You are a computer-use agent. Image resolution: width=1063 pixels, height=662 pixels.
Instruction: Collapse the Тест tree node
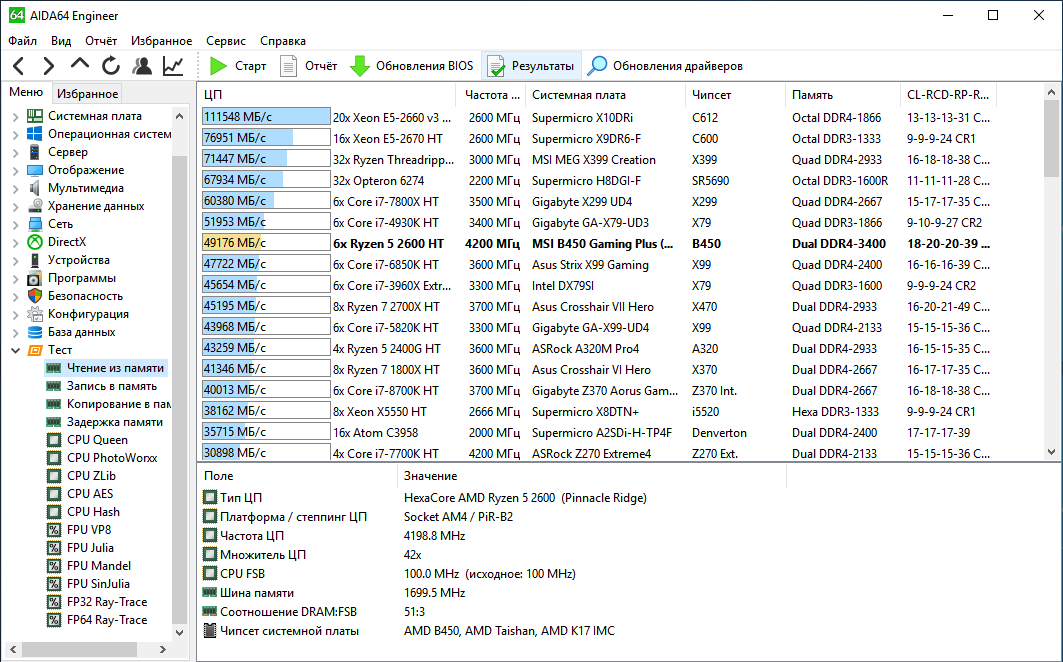[16, 350]
